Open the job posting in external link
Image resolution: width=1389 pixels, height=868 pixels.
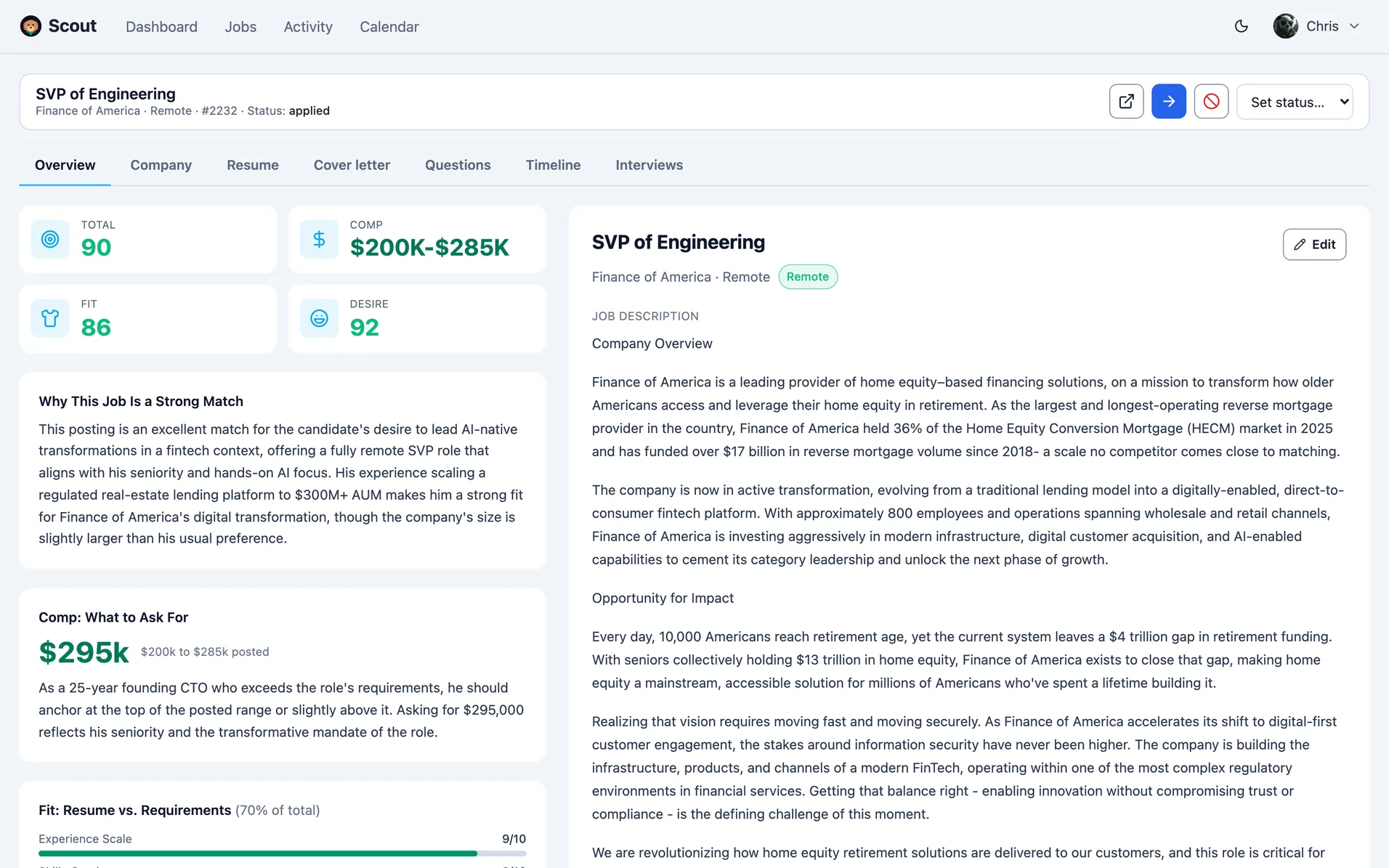pos(1126,102)
